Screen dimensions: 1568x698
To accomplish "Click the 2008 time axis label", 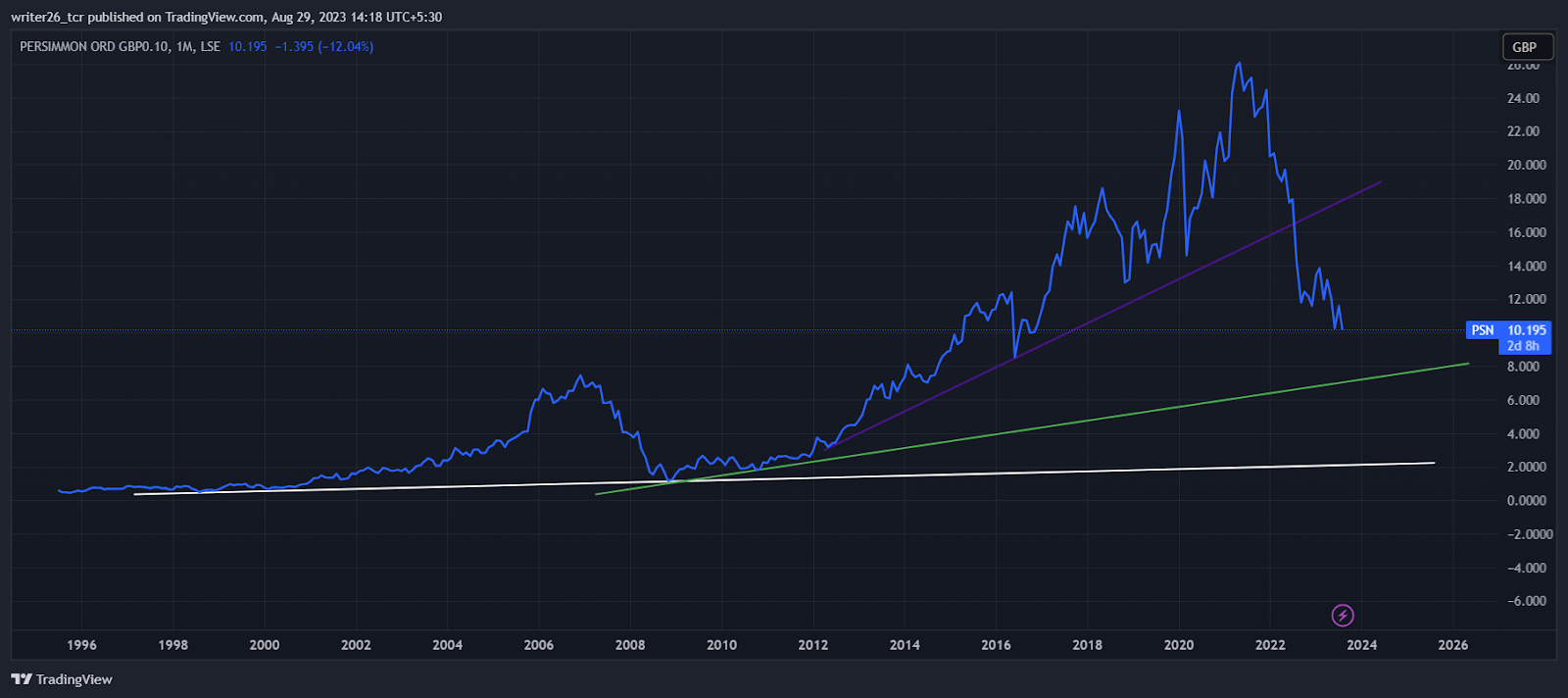I will (x=630, y=645).
